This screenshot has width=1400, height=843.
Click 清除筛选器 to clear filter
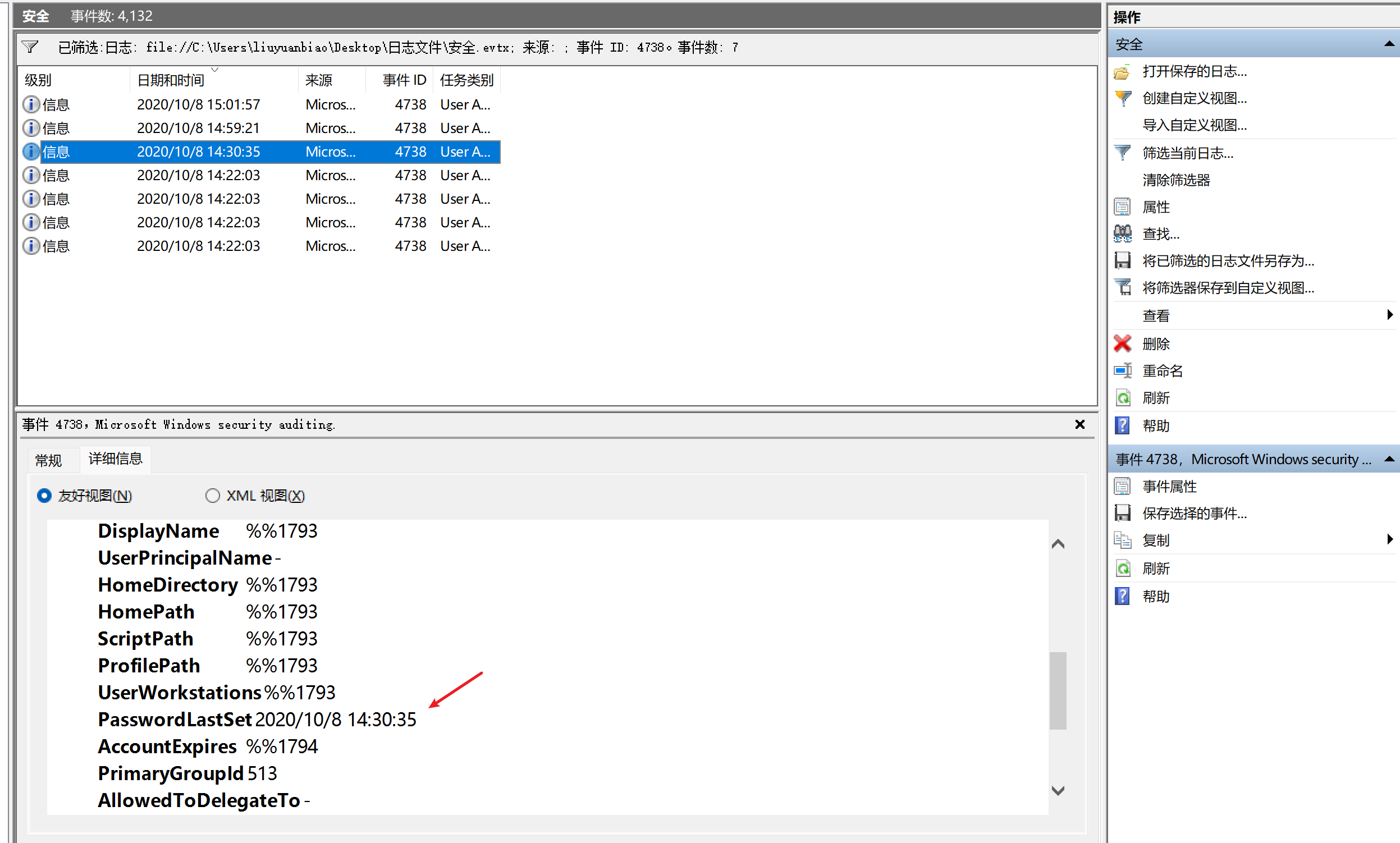coord(1175,180)
